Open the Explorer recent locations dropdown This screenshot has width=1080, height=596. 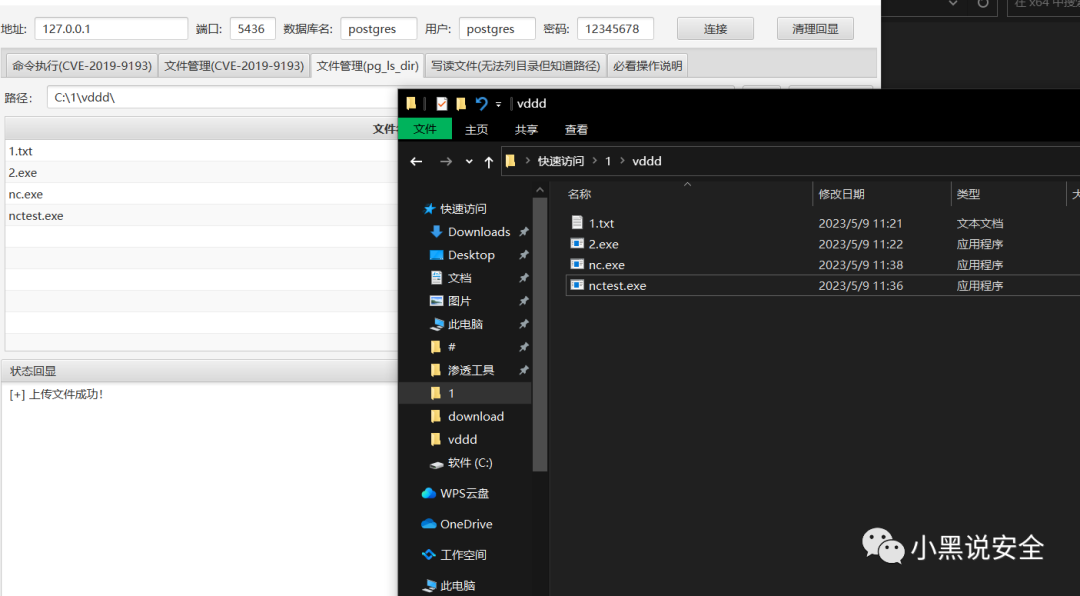pyautogui.click(x=469, y=162)
